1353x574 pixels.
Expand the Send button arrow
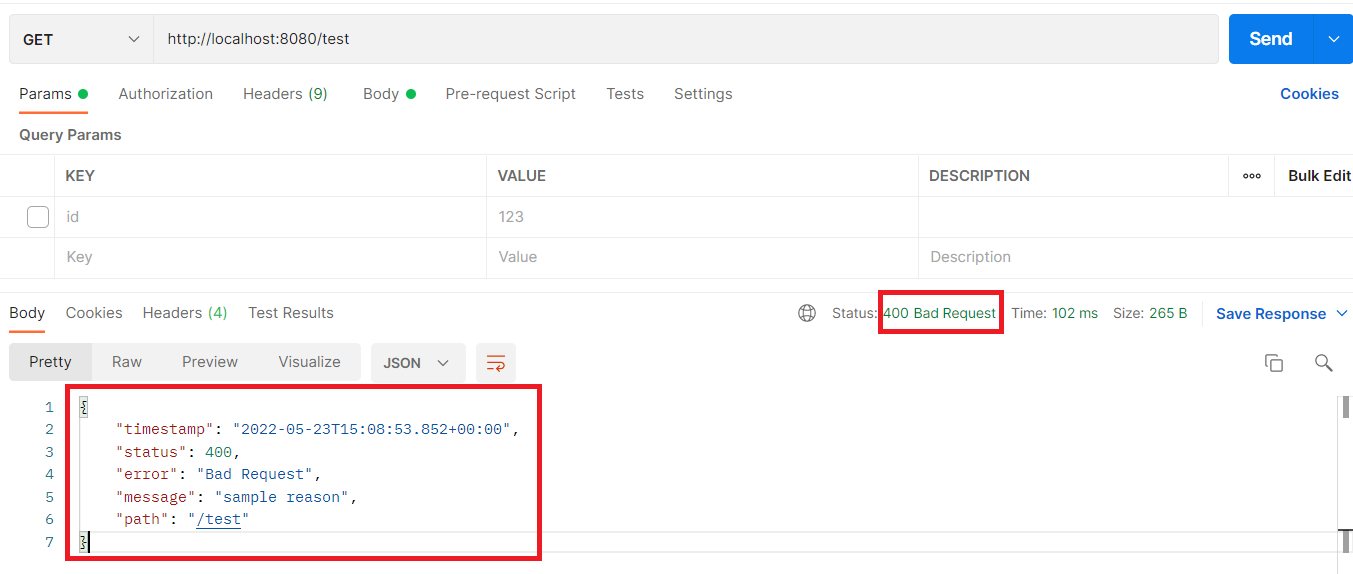coord(1333,39)
